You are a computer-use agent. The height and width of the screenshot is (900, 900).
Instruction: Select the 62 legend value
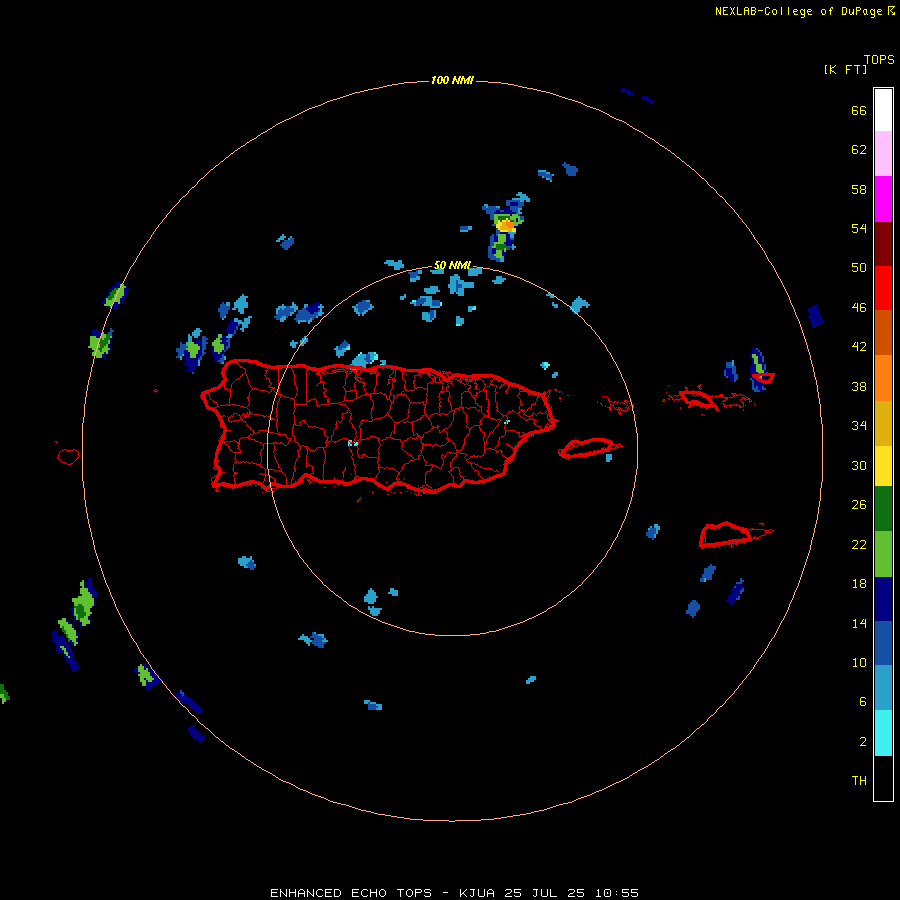(859, 150)
